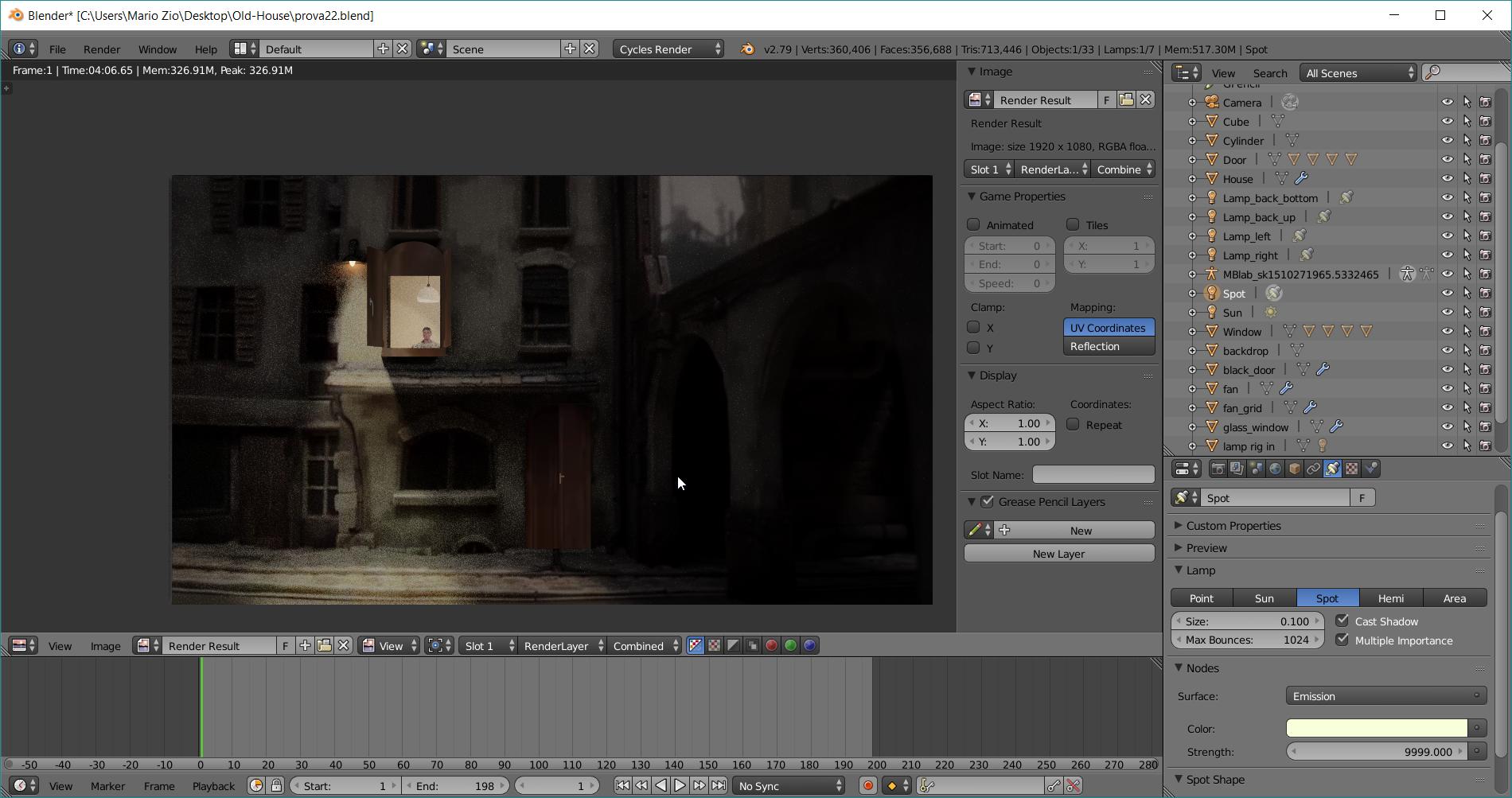The height and width of the screenshot is (798, 1512).
Task: Add new screen layout with plus icon
Action: [x=383, y=49]
